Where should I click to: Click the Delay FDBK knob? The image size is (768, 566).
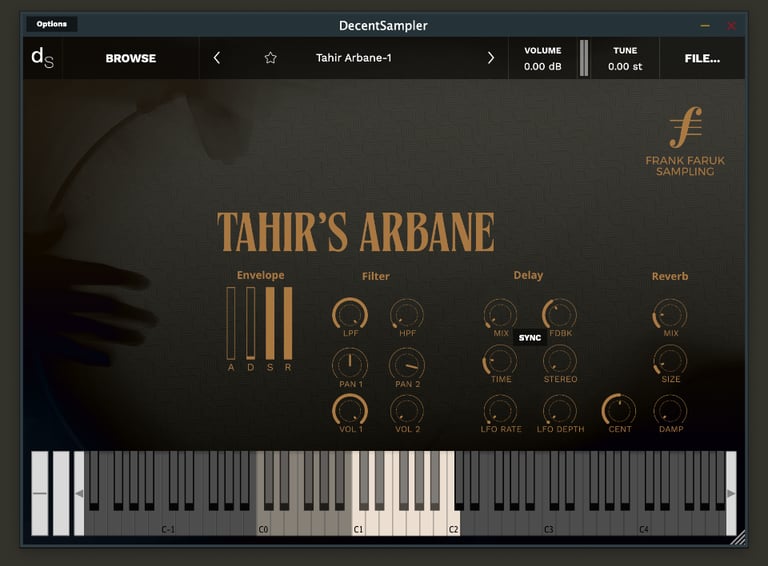pyautogui.click(x=559, y=314)
